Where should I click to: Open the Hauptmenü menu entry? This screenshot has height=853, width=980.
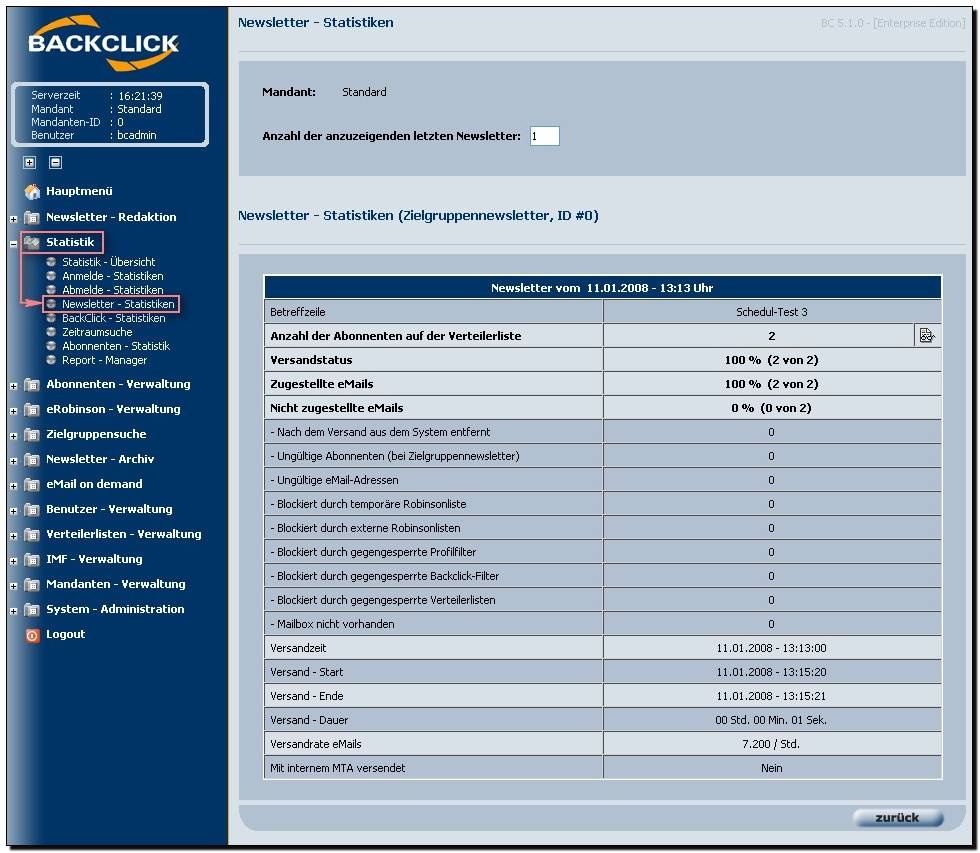click(79, 191)
